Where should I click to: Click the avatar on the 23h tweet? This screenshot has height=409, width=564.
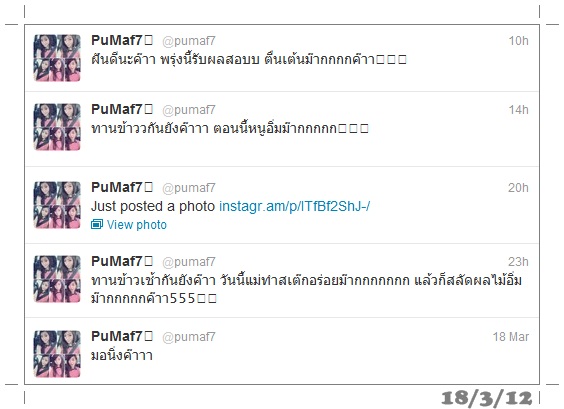pos(57,279)
